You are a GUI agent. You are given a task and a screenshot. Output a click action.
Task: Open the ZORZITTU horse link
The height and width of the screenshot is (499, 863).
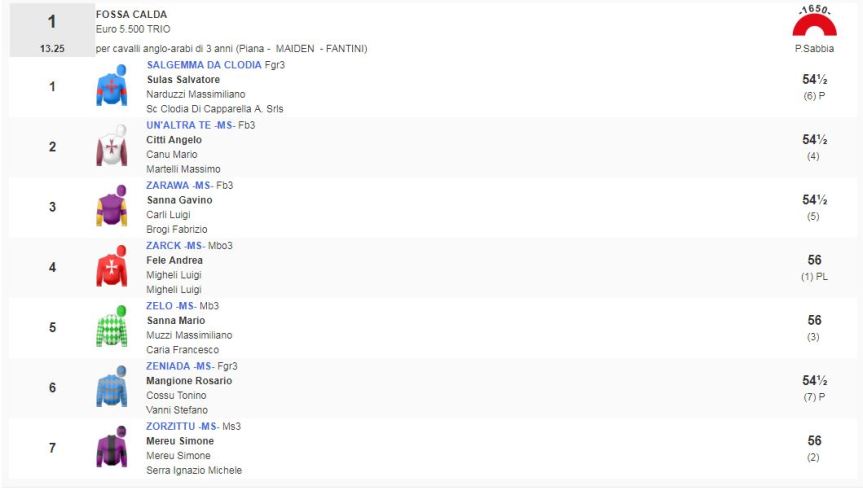pos(171,426)
